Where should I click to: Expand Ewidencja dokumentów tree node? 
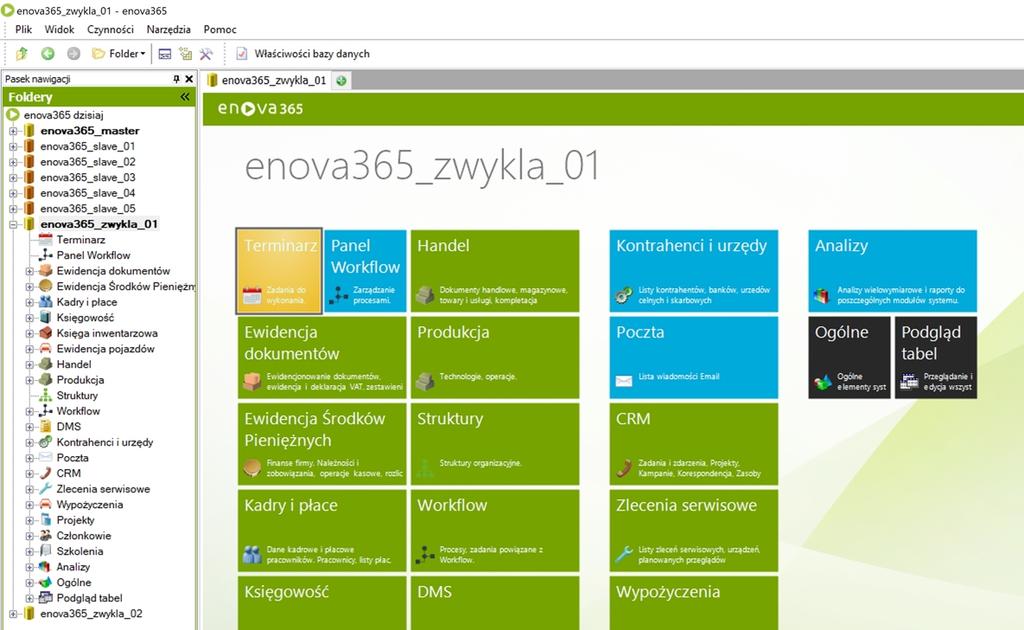(x=29, y=271)
